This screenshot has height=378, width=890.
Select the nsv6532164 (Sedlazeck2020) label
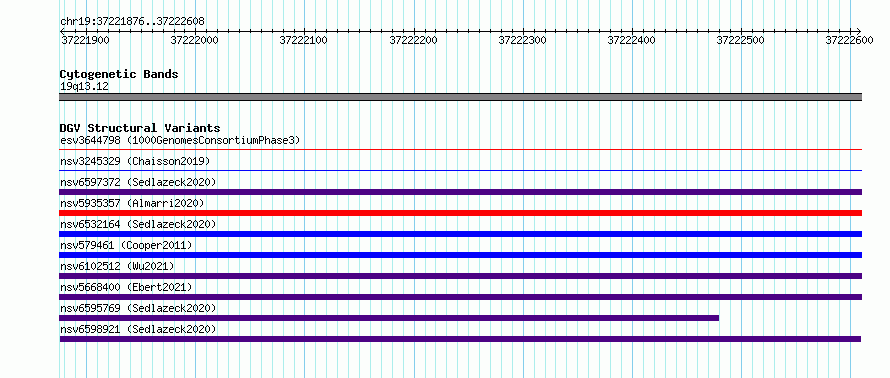(x=138, y=224)
